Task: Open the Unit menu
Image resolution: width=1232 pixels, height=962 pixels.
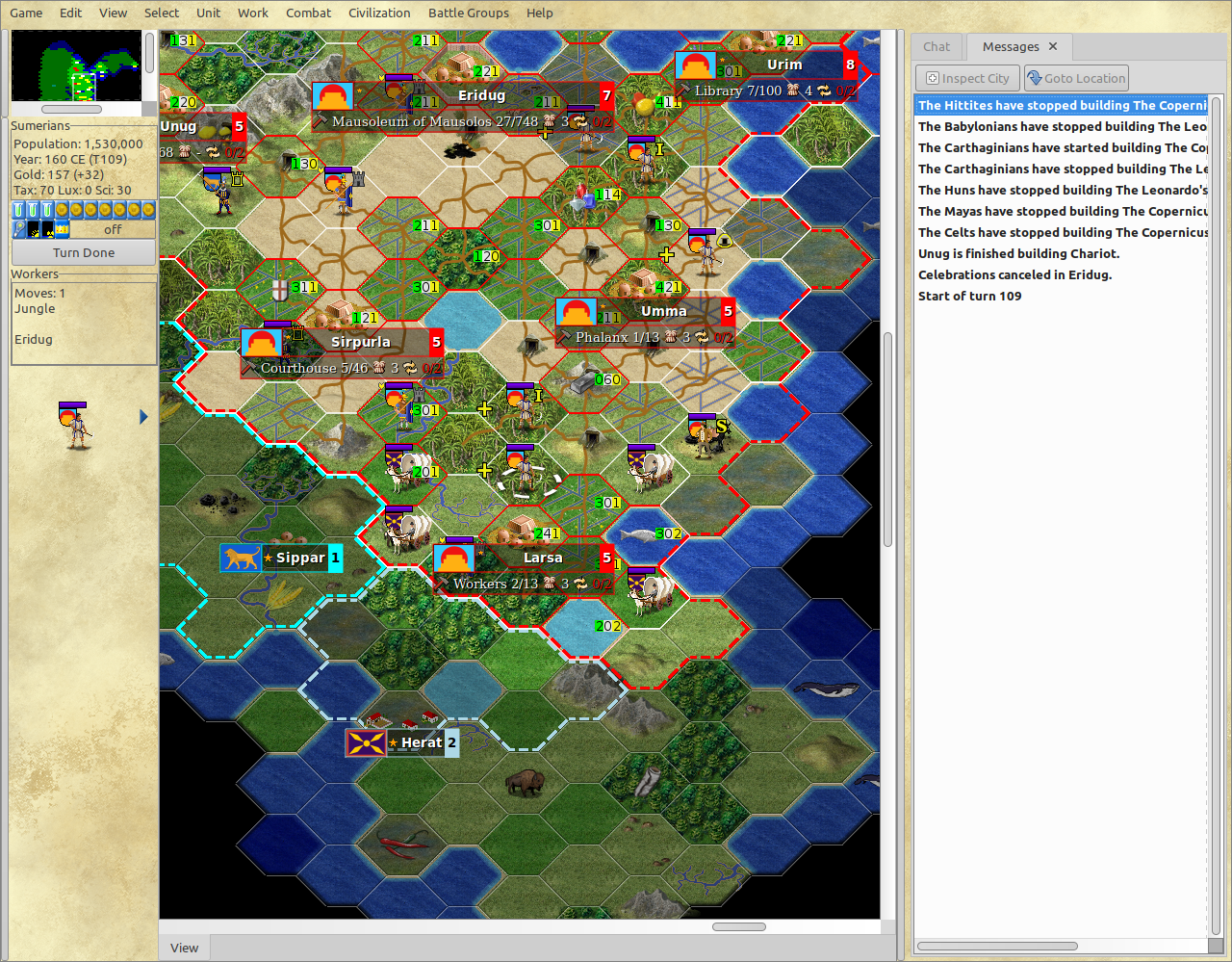Action: tap(208, 13)
